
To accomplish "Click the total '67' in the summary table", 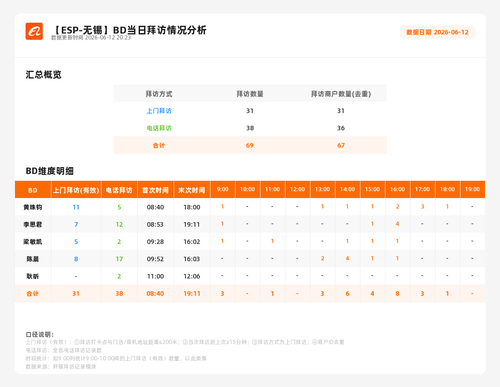I will click(x=341, y=145).
